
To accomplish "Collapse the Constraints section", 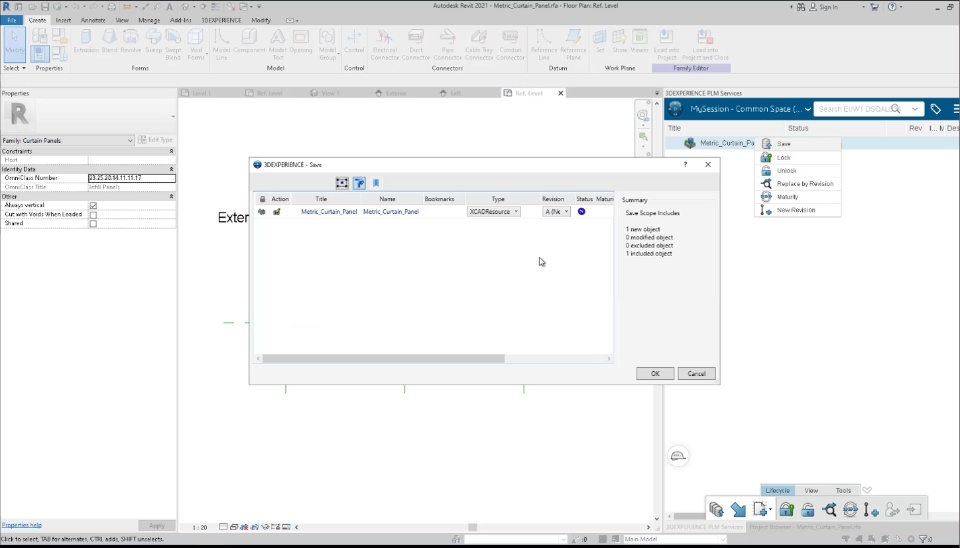I will tap(171, 151).
